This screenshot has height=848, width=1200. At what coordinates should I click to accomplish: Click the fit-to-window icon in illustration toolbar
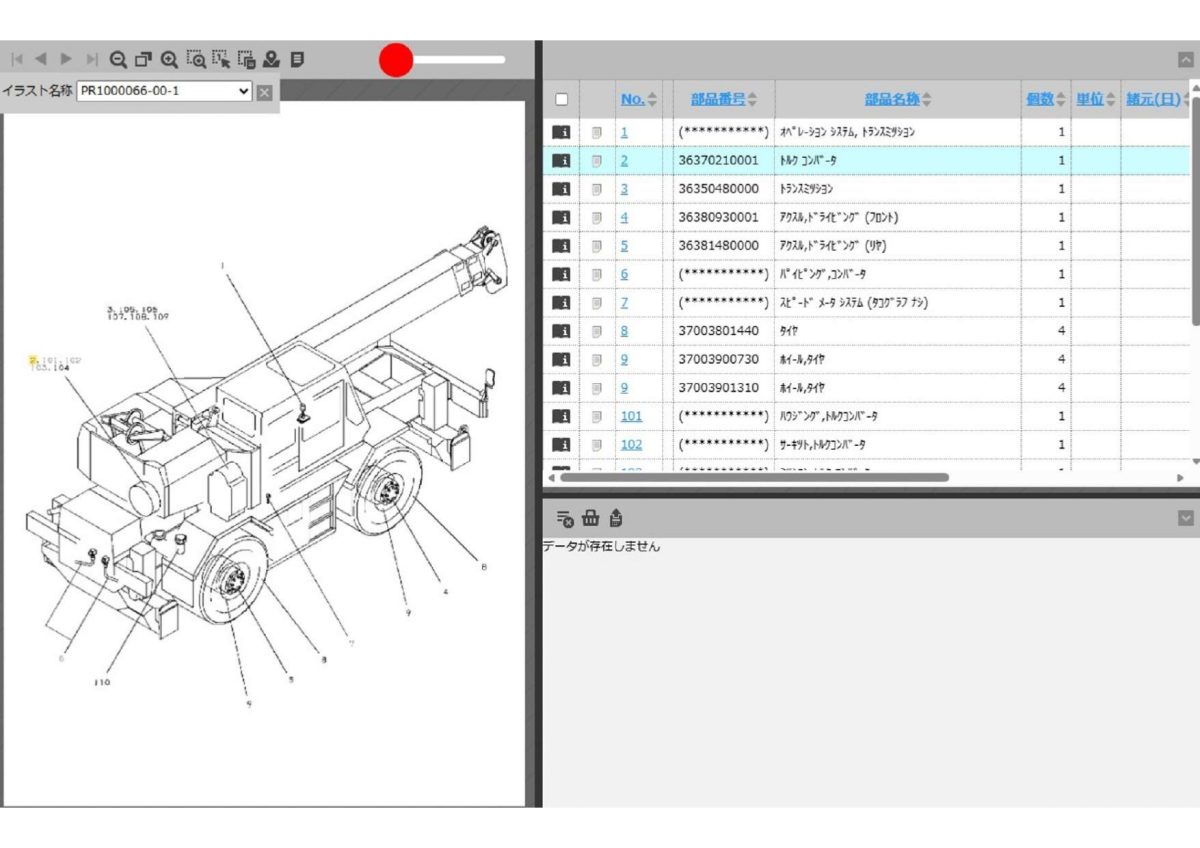(x=144, y=59)
